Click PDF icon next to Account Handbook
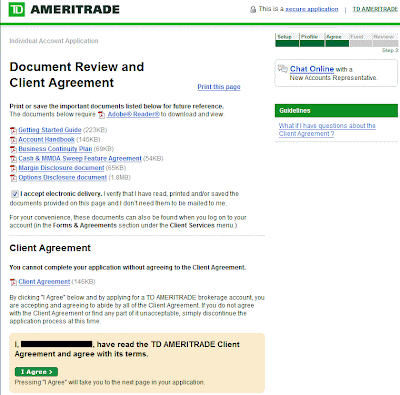This screenshot has width=400, height=395. 13,140
